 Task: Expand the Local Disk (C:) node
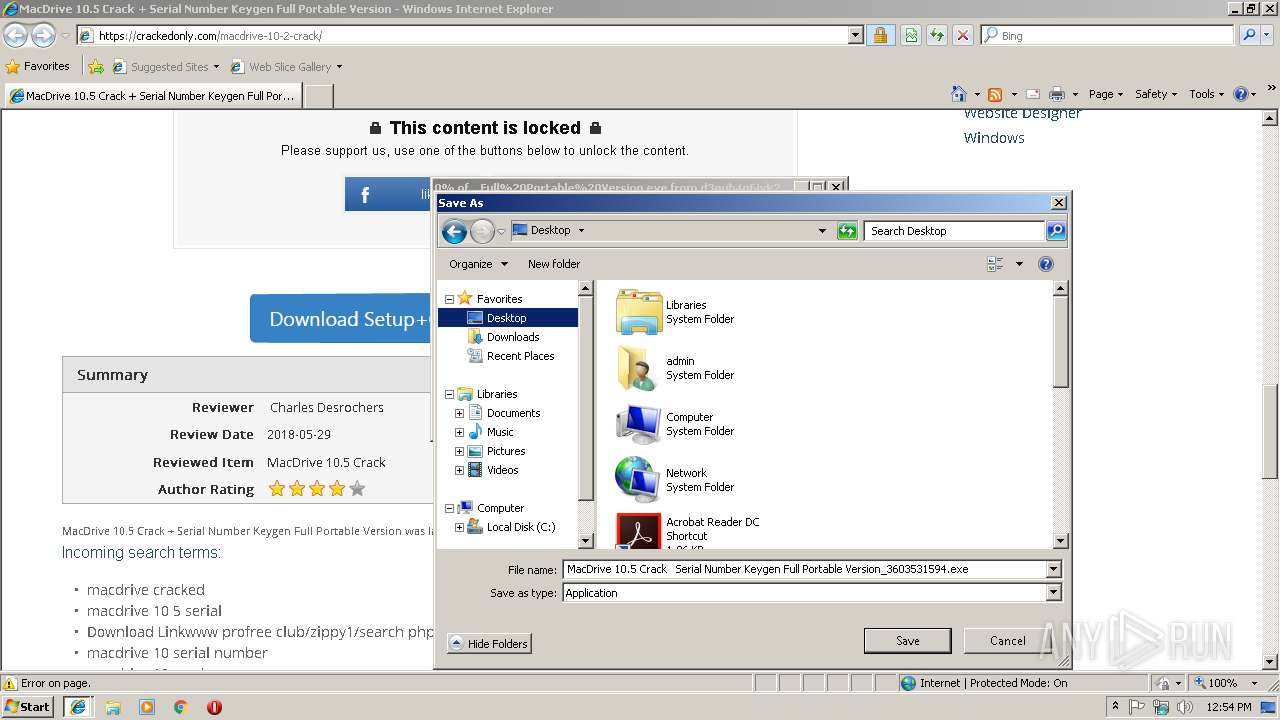(x=459, y=527)
